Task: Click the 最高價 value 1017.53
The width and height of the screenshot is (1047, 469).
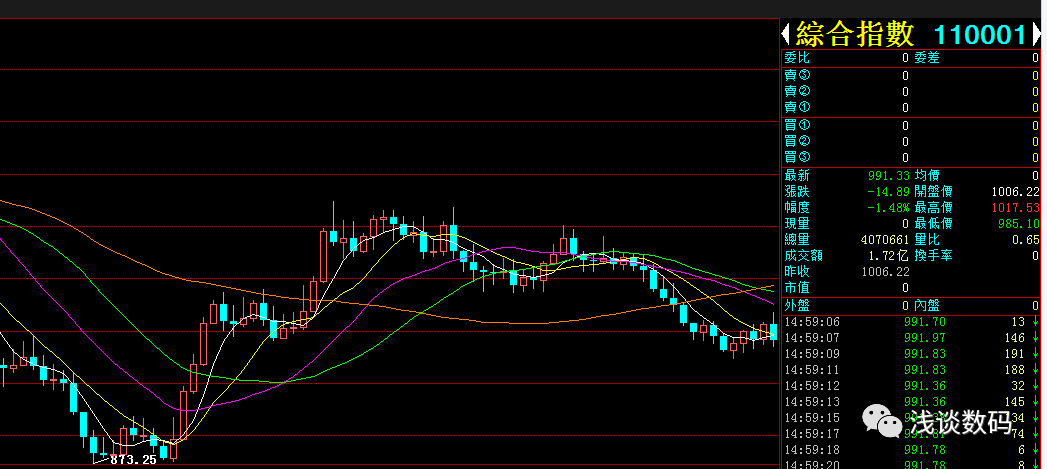Action: tap(1016, 208)
